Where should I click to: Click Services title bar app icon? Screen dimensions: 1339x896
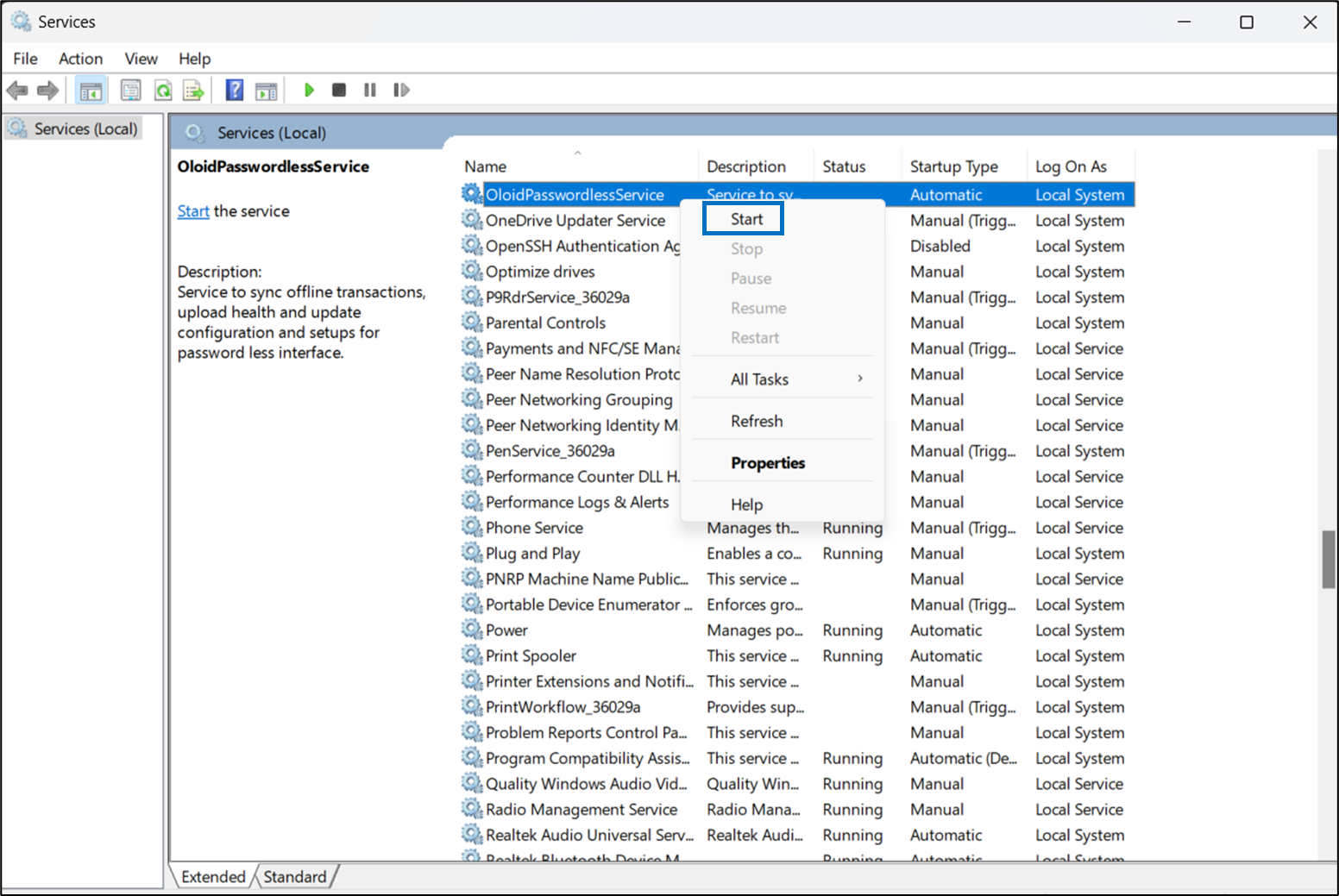click(21, 22)
